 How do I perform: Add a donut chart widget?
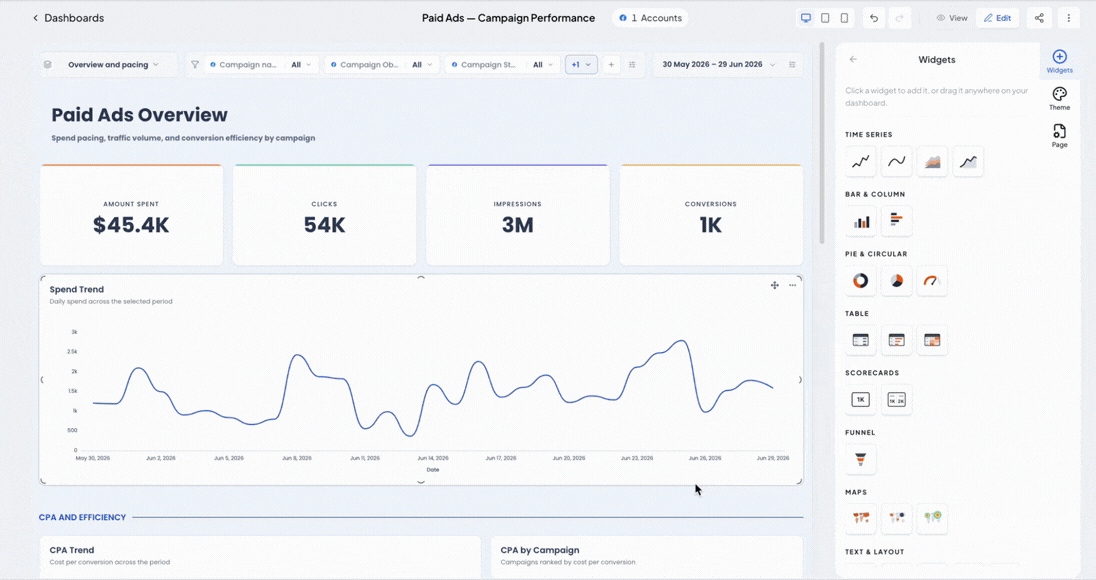click(860, 281)
